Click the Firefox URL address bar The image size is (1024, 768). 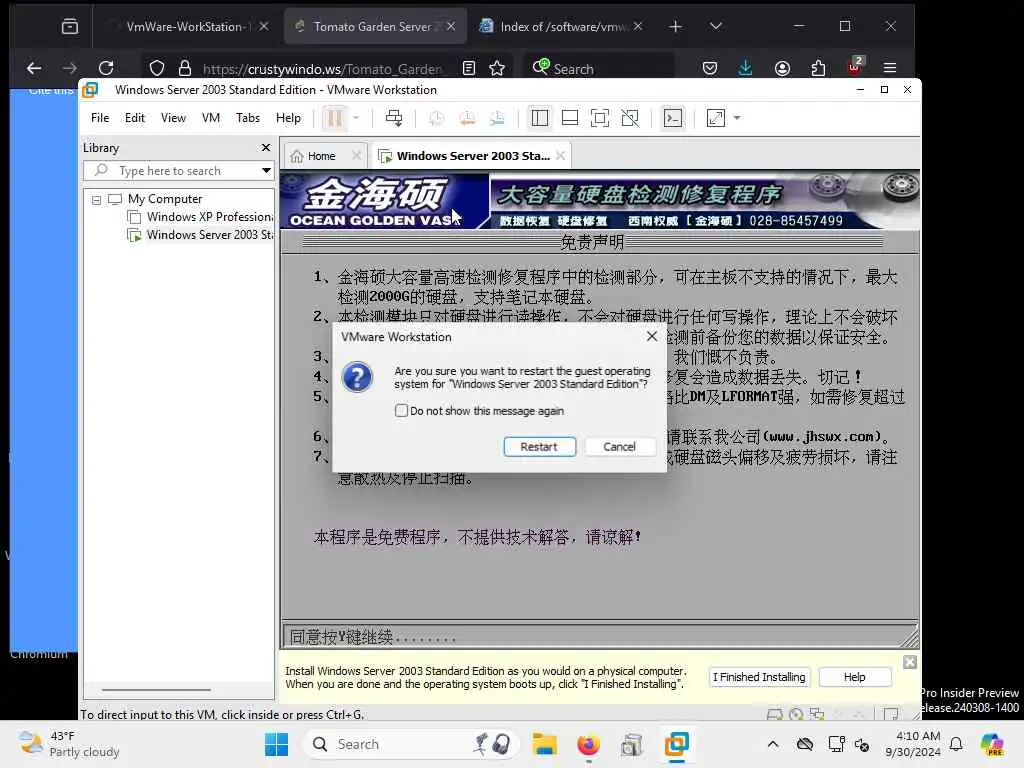coord(322,69)
